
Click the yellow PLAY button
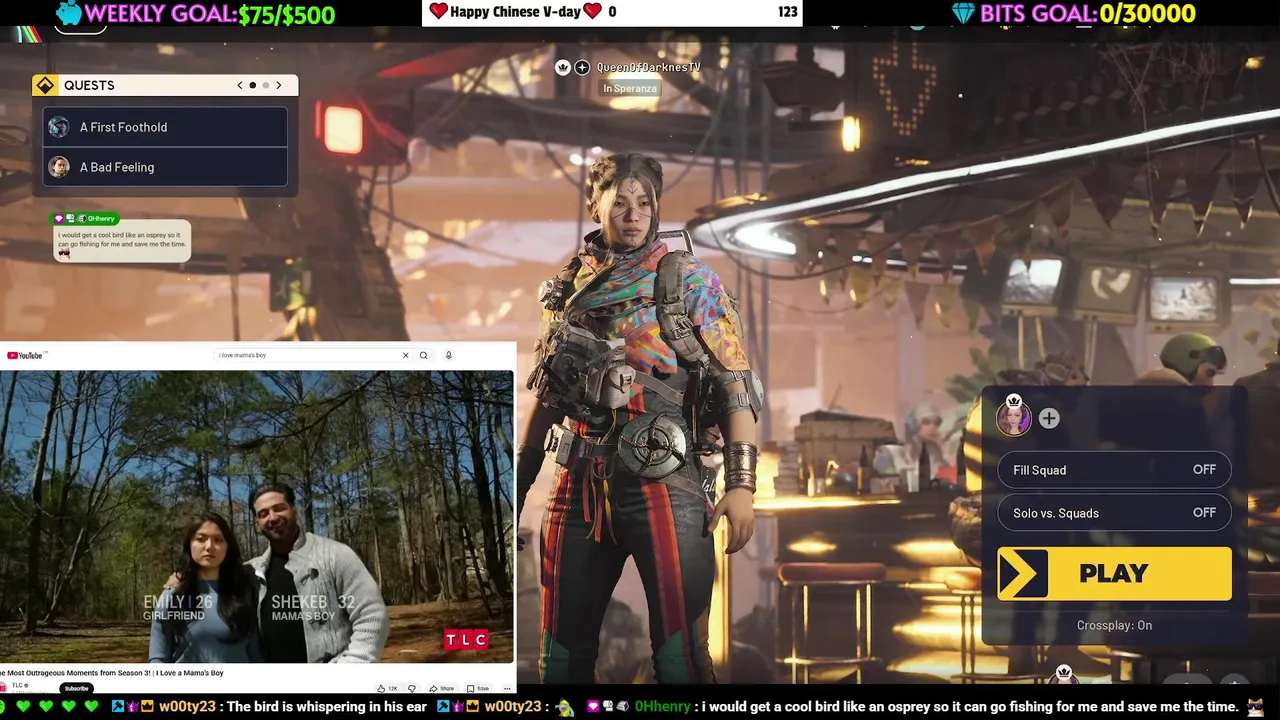click(1114, 573)
